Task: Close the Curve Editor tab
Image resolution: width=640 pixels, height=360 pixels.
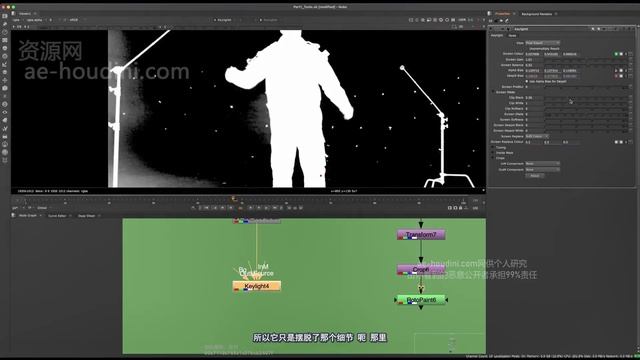Action: point(70,216)
